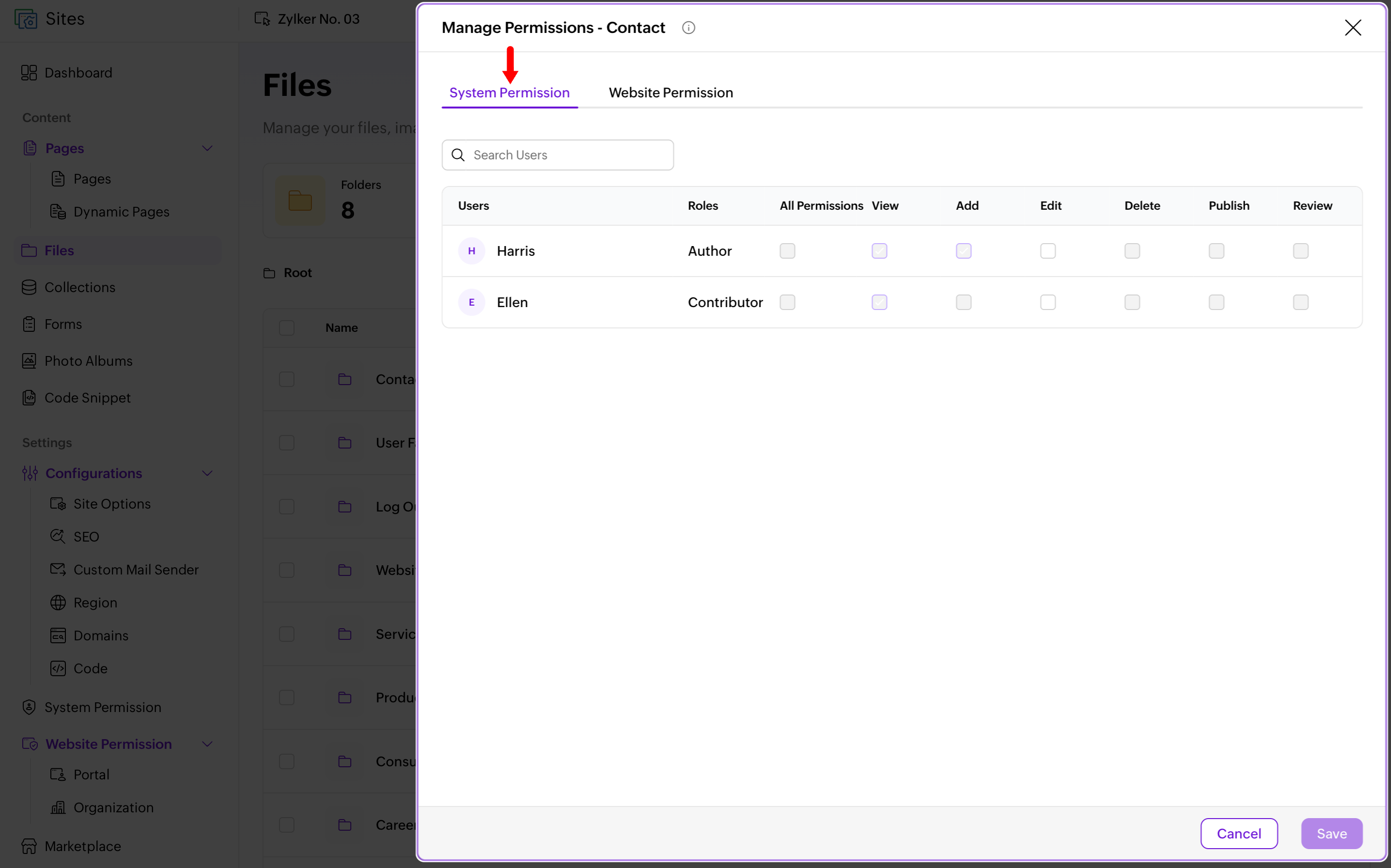Open the Photo Albums sidebar icon
Viewport: 1391px width, 868px height.
click(x=29, y=361)
